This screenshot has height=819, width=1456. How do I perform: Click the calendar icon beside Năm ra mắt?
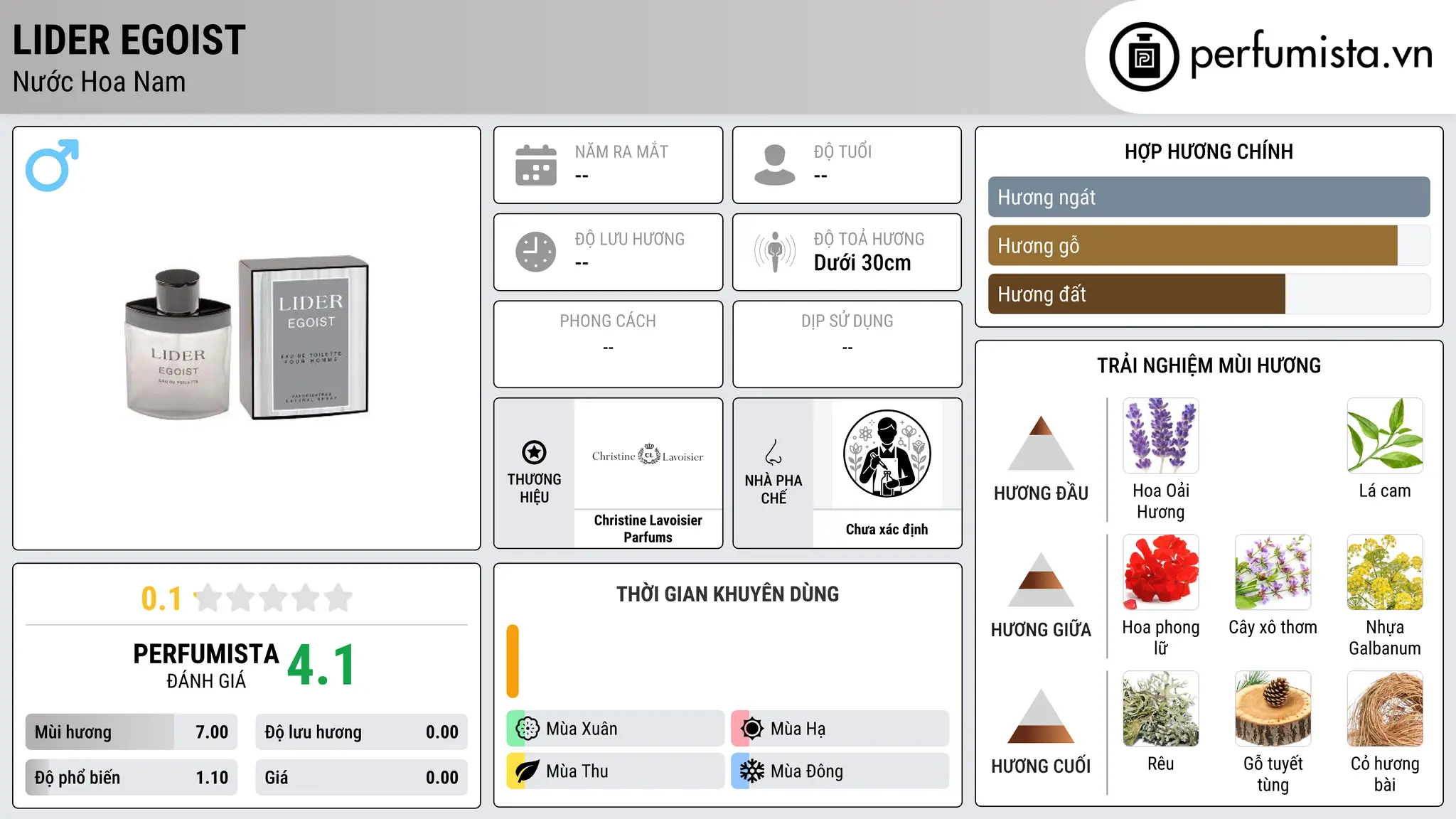(536, 165)
